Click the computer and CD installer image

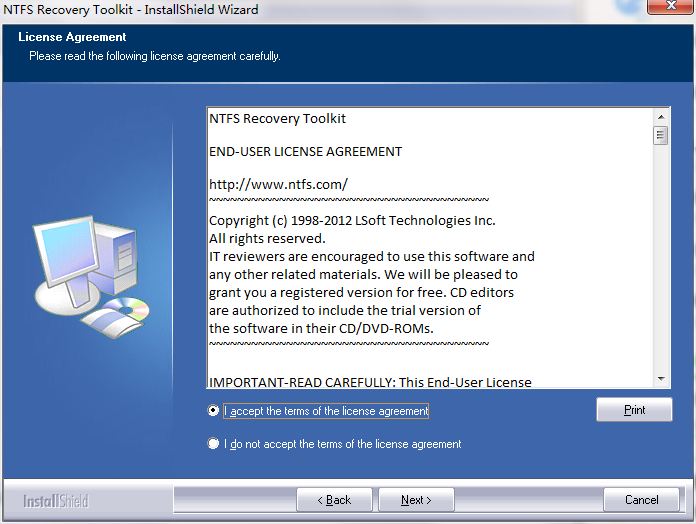91,277
